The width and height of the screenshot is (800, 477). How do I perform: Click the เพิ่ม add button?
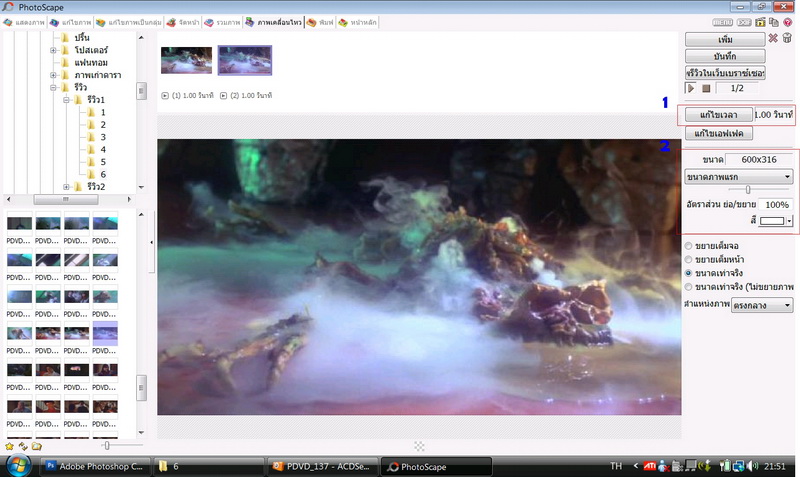725,39
